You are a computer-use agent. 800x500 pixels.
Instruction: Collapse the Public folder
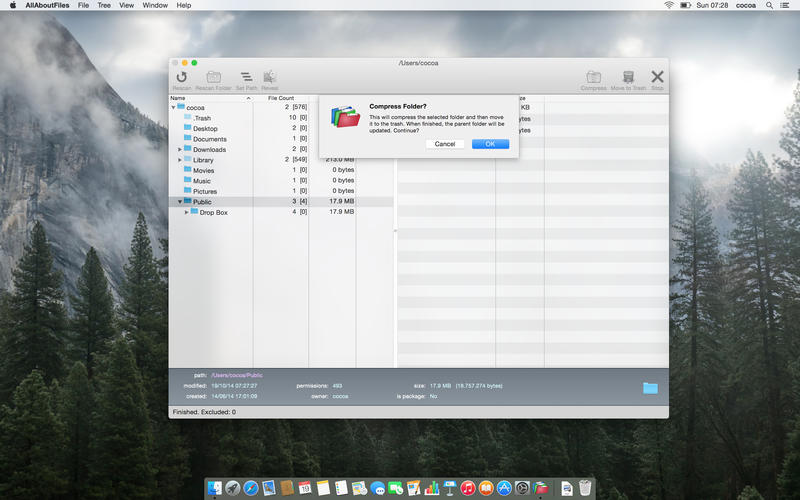[180, 202]
